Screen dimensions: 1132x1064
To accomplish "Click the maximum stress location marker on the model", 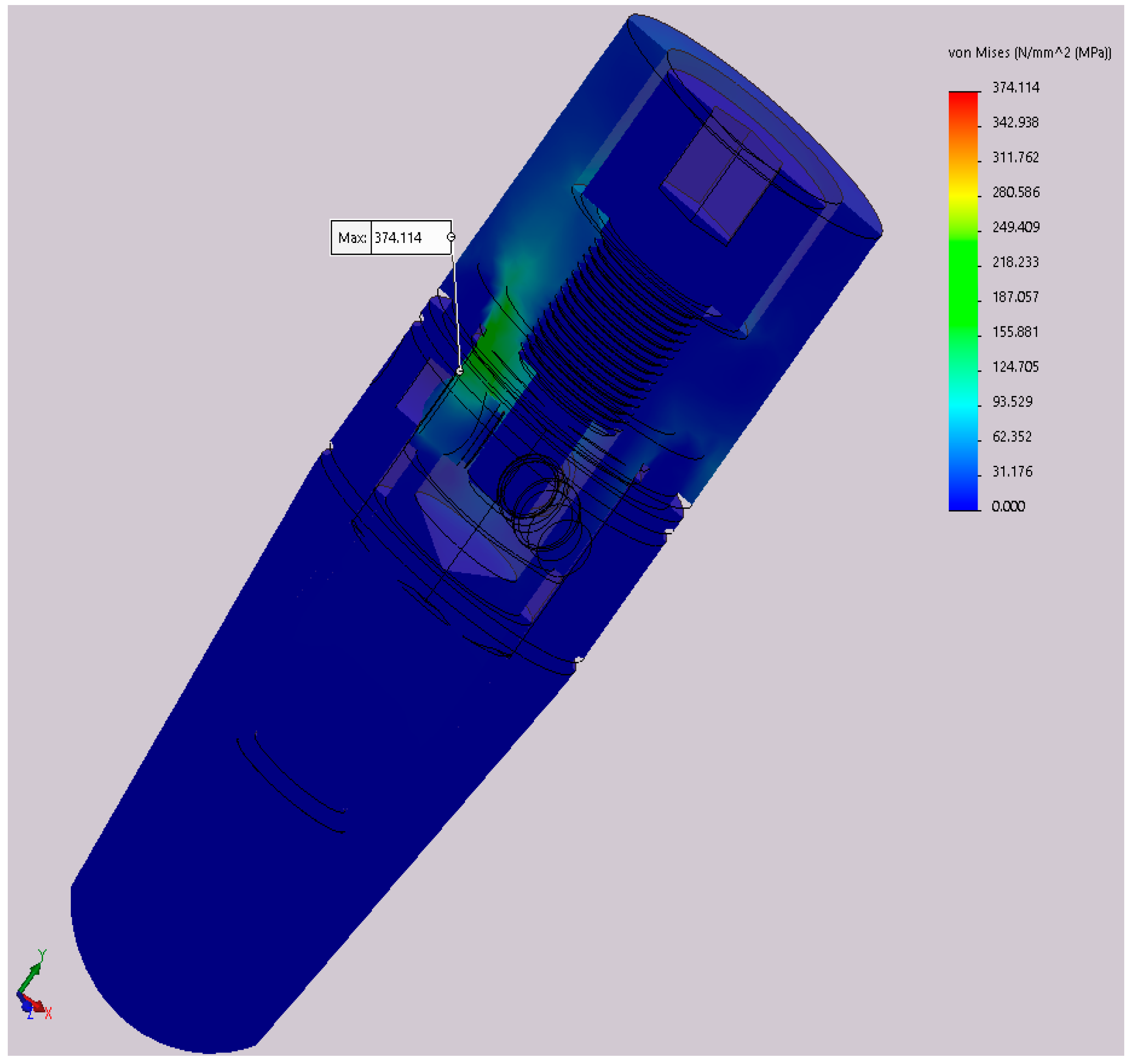I will [460, 371].
